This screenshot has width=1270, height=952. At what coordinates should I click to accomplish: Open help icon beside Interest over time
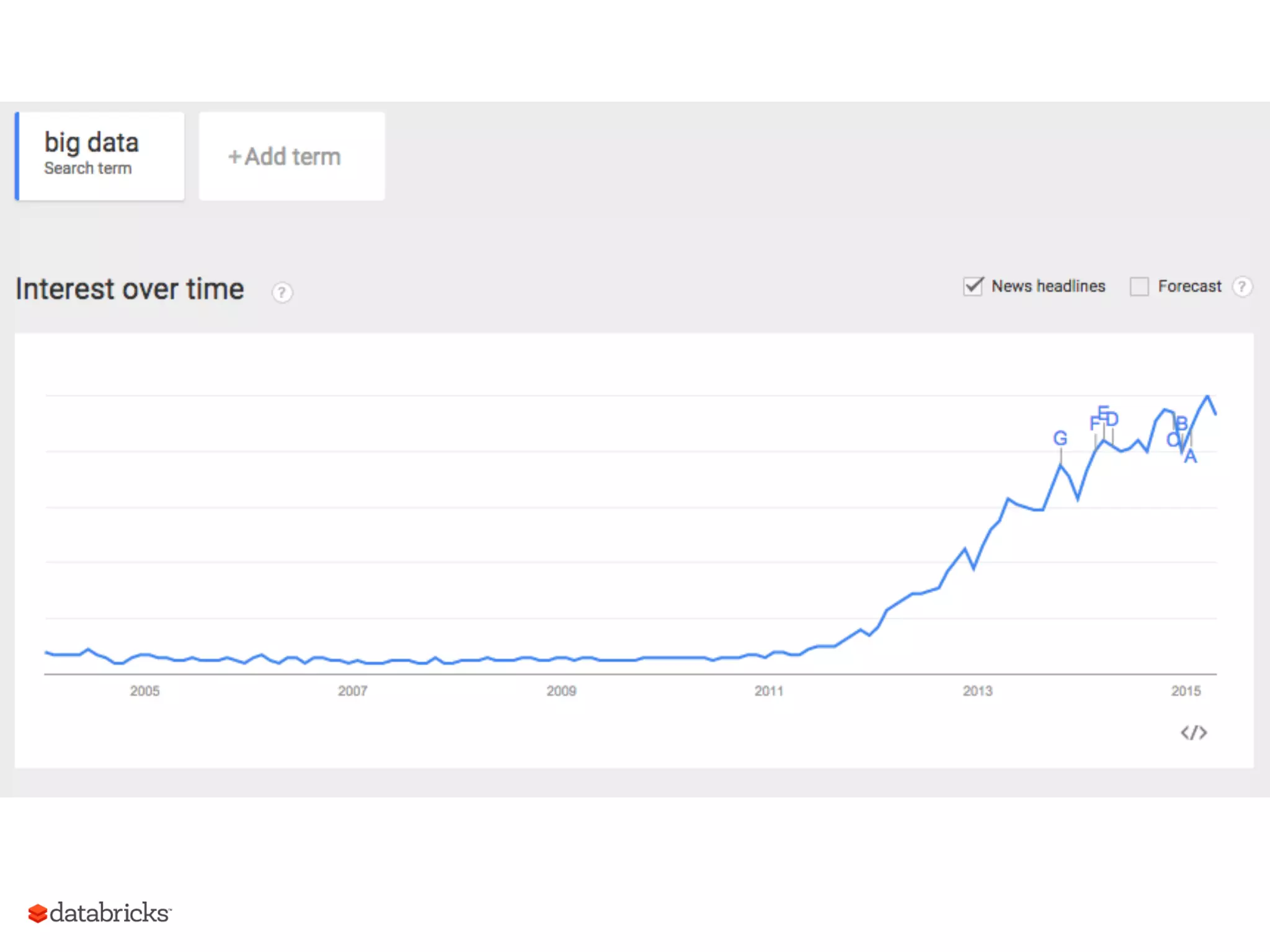282,292
